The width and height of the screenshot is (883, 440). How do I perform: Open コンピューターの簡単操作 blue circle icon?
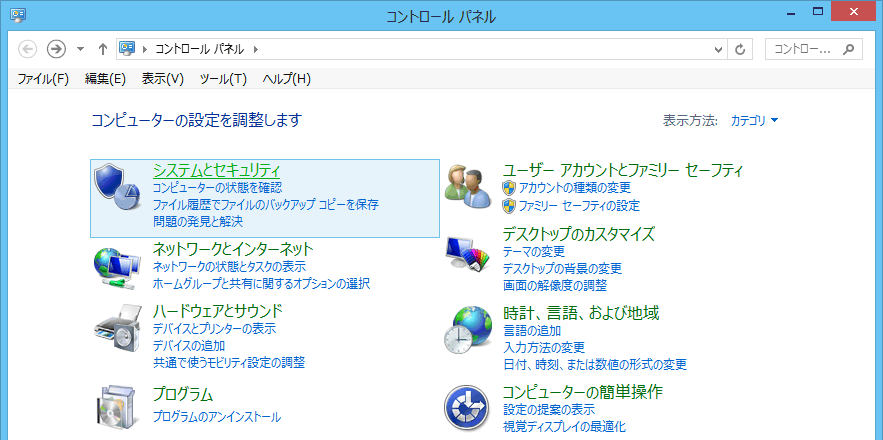467,408
